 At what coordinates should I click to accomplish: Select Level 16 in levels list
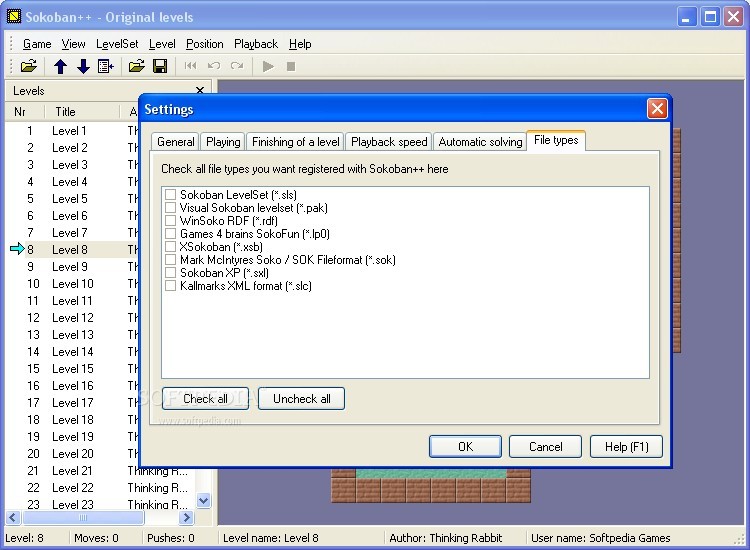click(x=73, y=385)
